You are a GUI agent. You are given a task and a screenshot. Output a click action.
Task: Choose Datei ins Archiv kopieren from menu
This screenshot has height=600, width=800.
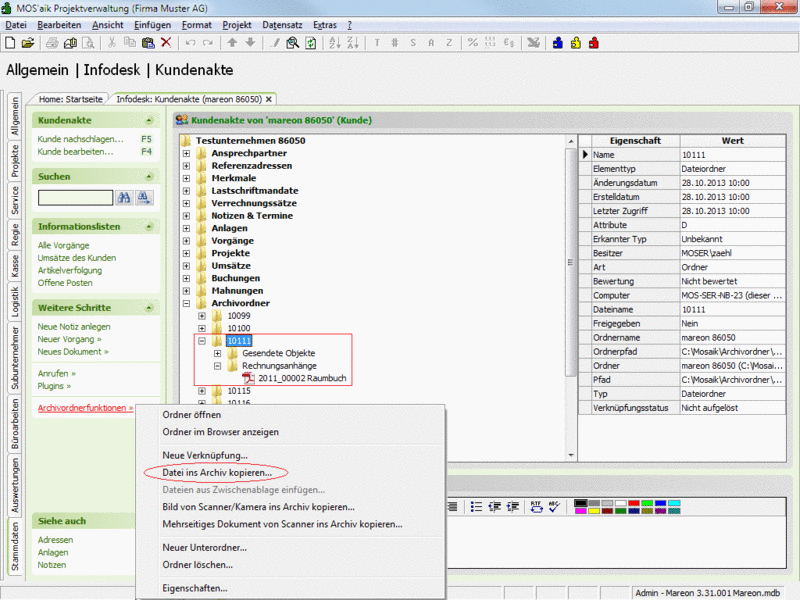pyautogui.click(x=217, y=473)
